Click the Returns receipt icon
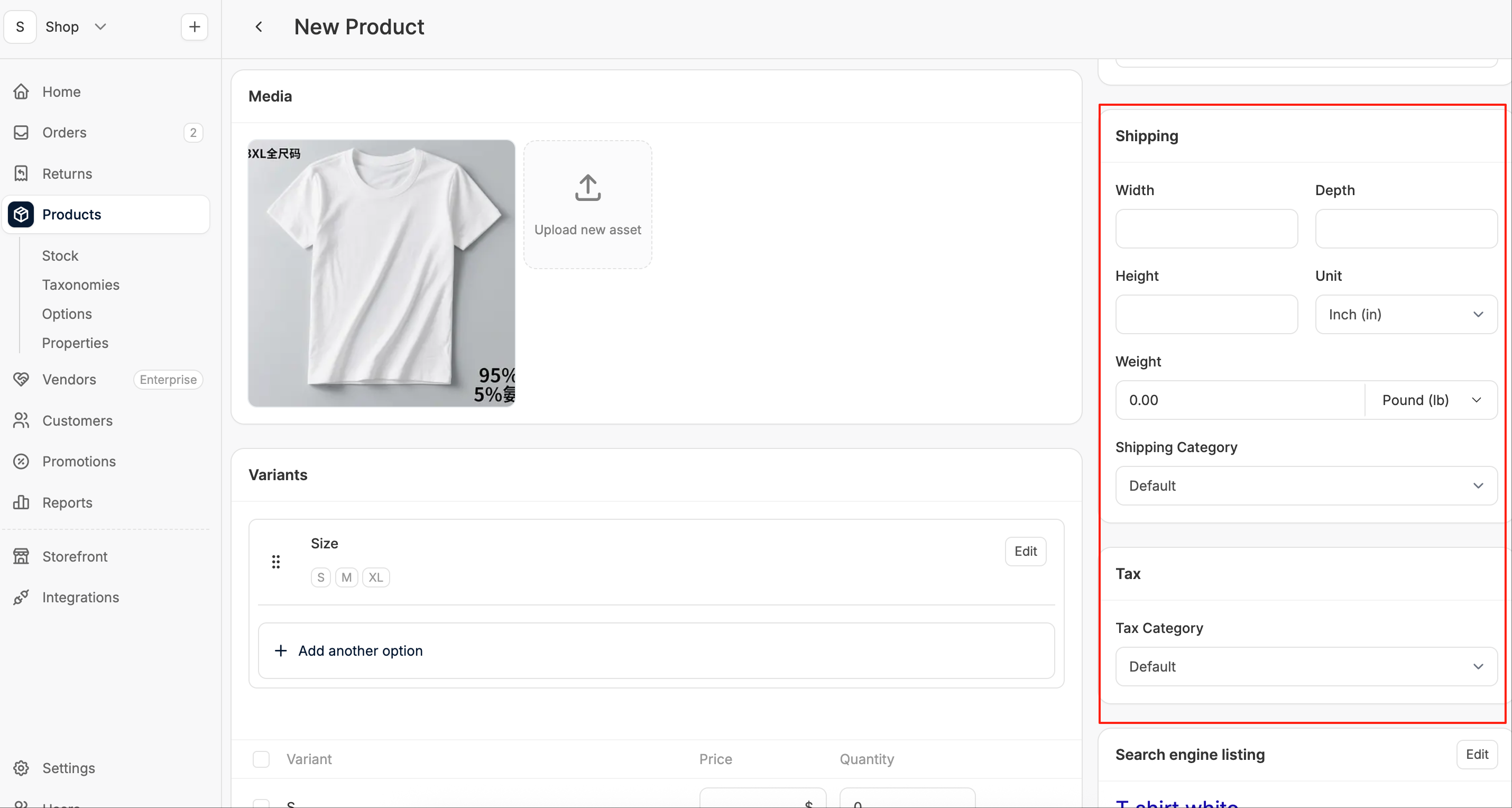The height and width of the screenshot is (808, 1512). pyautogui.click(x=21, y=174)
